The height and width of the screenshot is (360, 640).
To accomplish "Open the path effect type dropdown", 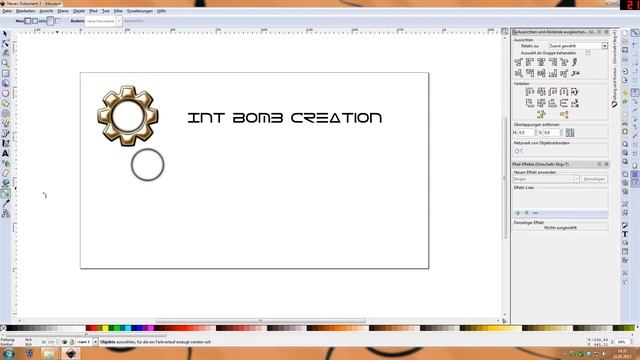I will tap(546, 179).
